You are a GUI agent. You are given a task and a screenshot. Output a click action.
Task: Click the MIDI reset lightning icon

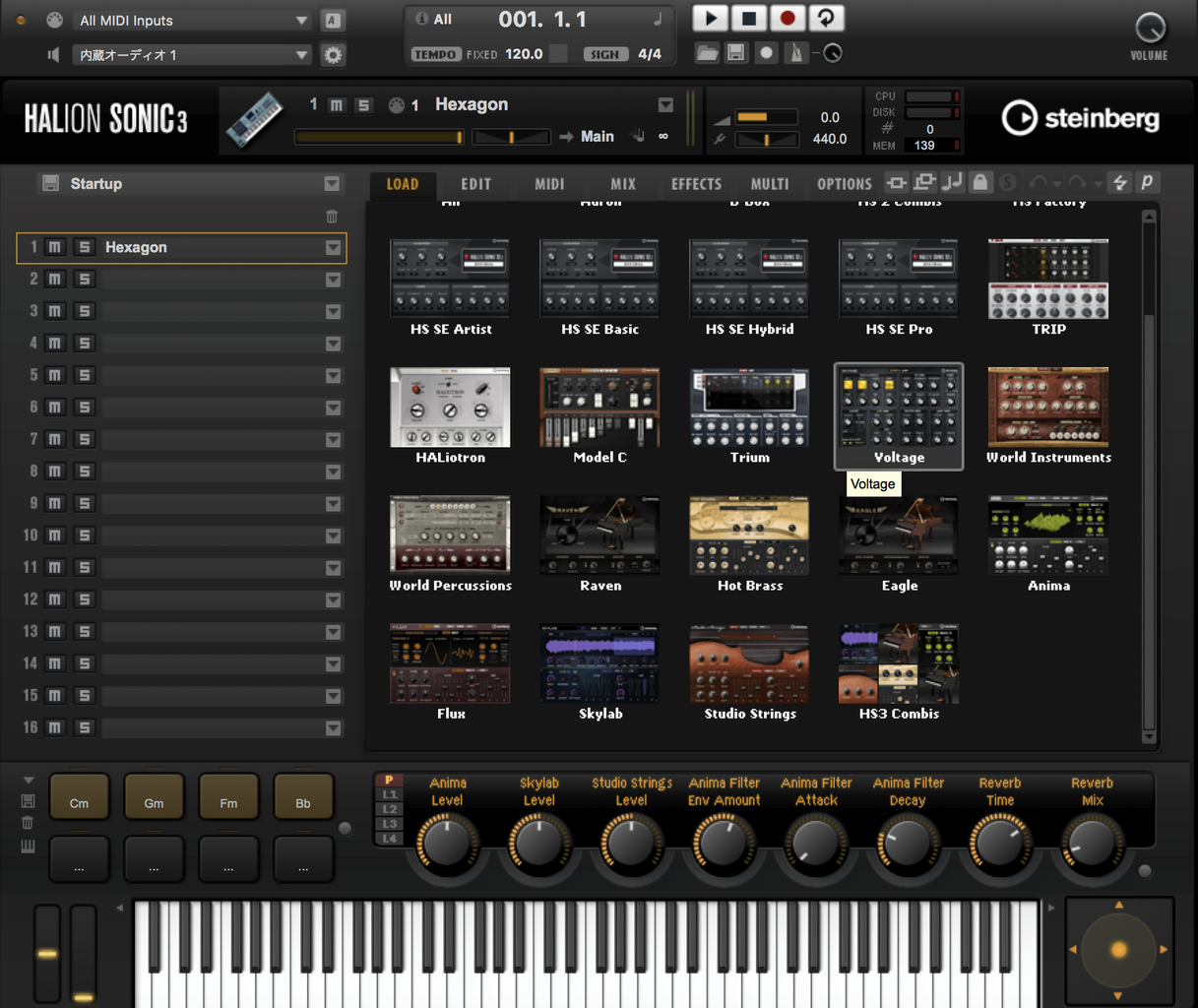[1119, 183]
